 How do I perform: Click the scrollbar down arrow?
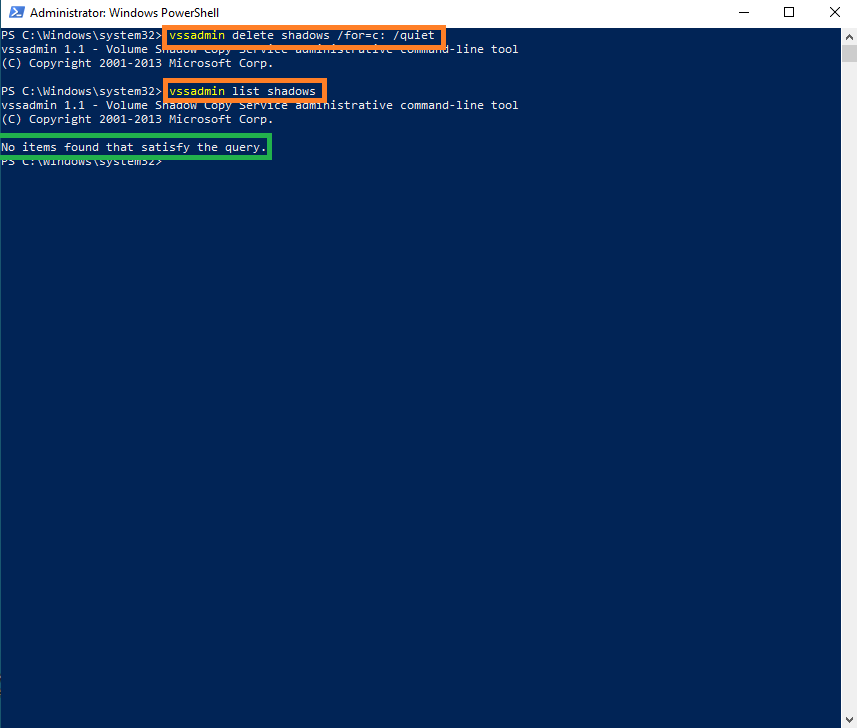pos(849,720)
